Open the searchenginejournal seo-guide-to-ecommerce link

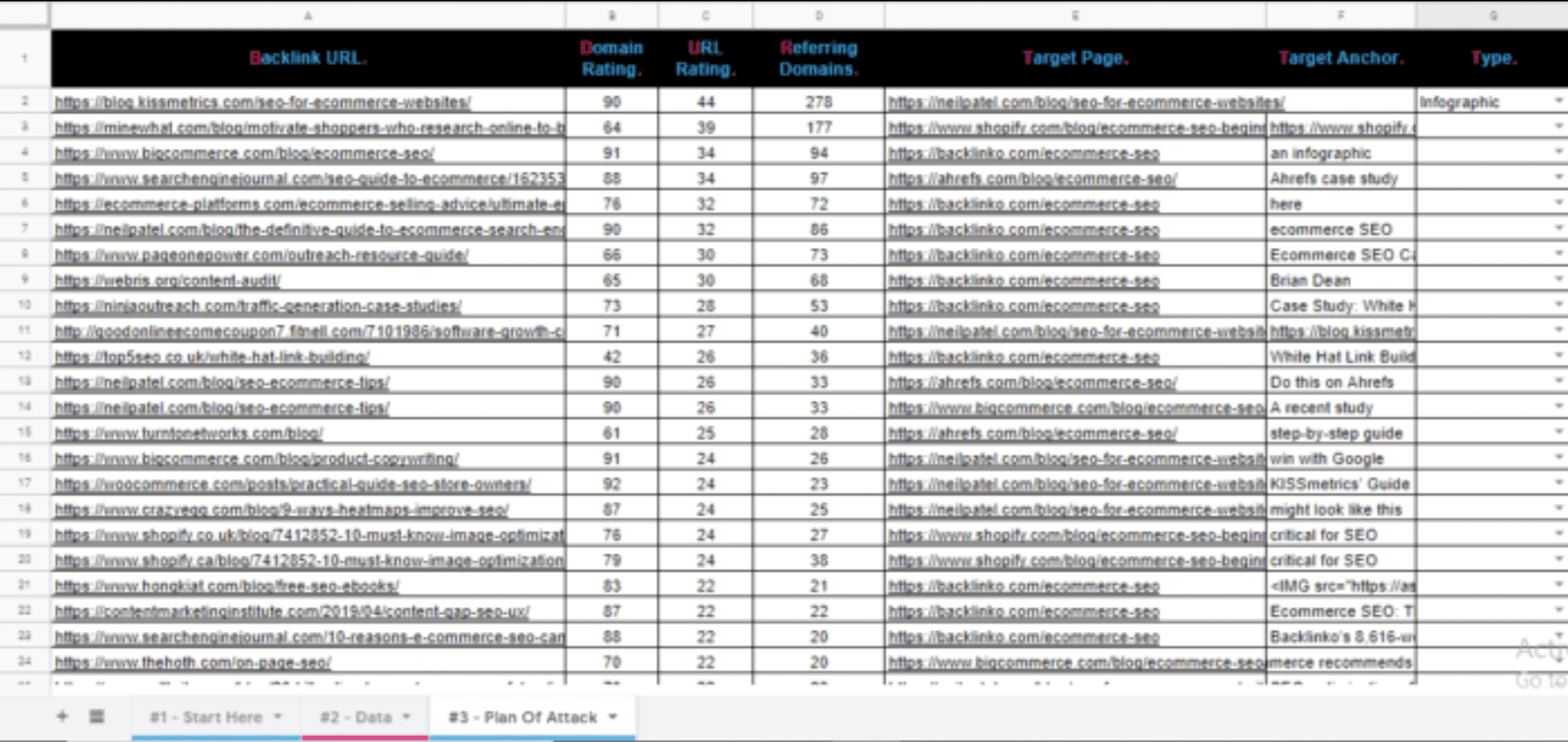309,178
